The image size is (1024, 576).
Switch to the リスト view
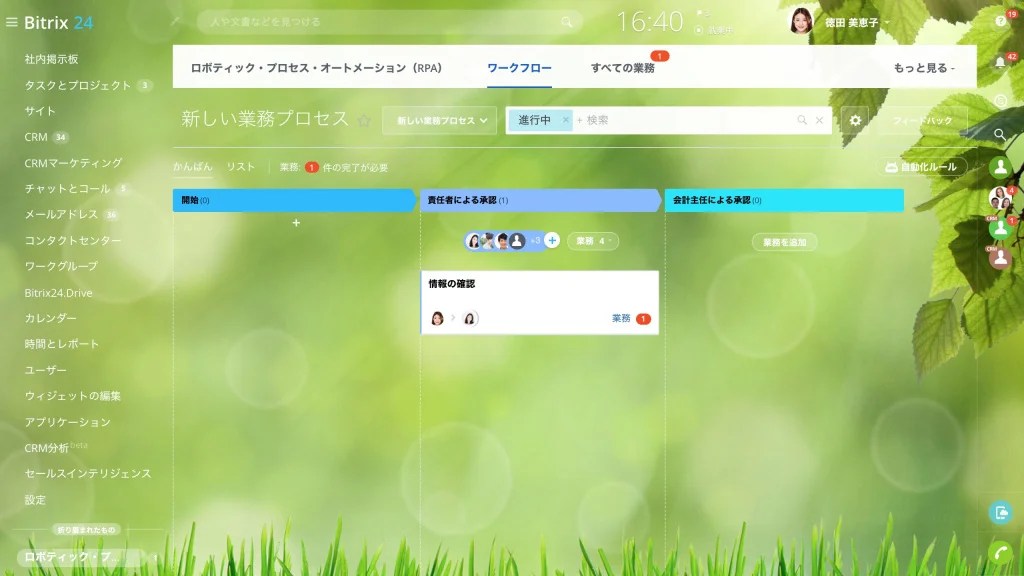point(240,167)
